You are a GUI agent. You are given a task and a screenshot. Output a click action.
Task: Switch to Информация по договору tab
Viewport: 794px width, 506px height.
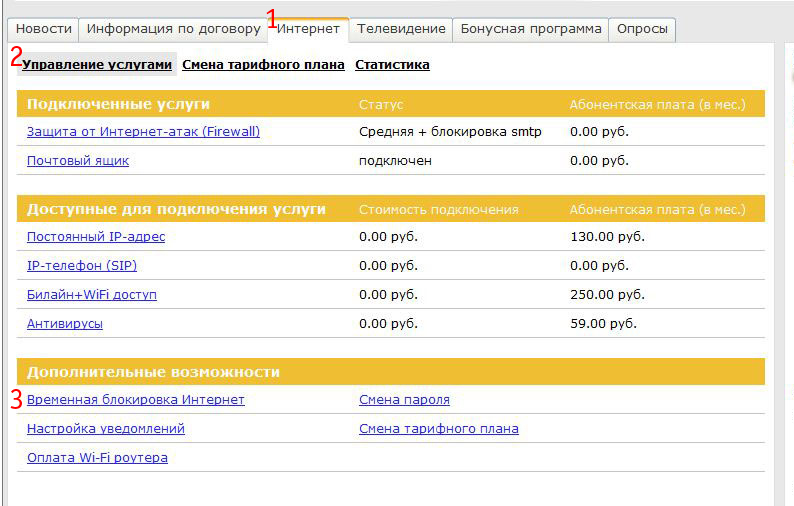173,29
